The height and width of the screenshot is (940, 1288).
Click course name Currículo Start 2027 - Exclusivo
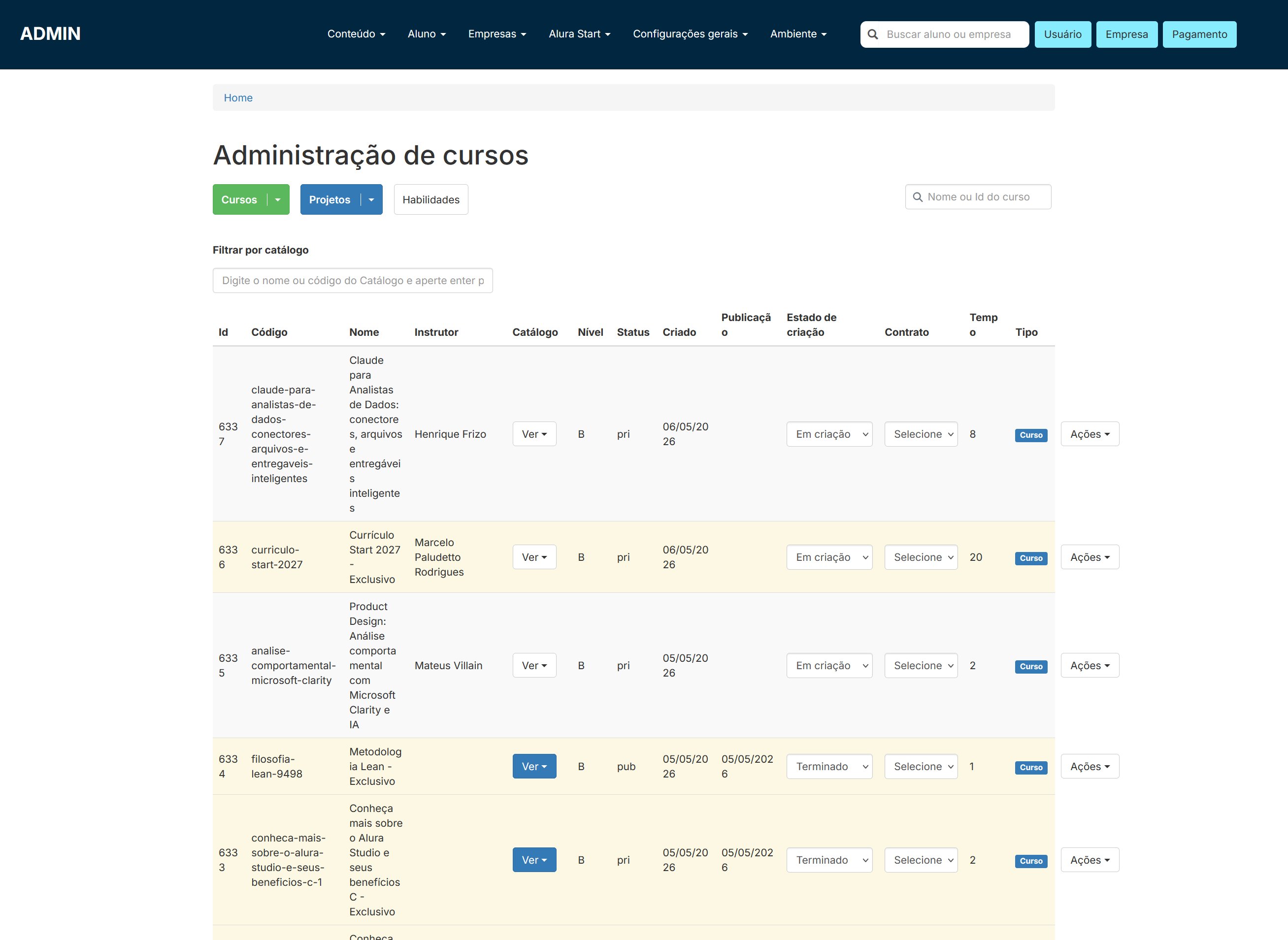(374, 557)
